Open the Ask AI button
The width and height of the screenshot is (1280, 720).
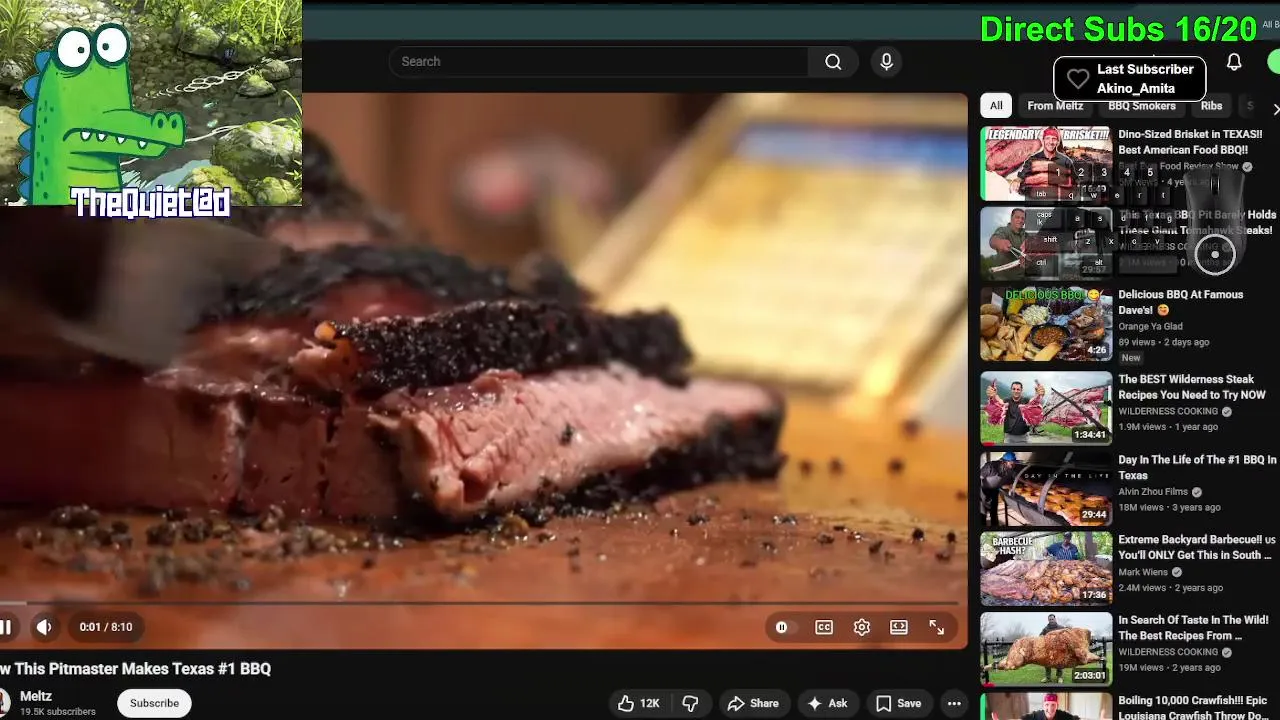tap(827, 703)
